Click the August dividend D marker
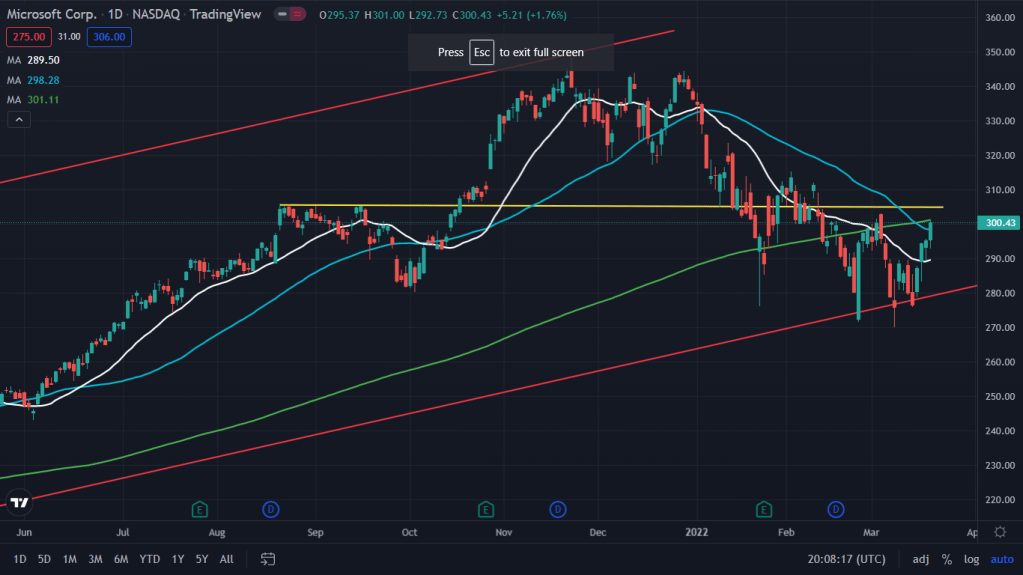This screenshot has width=1023, height=575. [x=270, y=510]
